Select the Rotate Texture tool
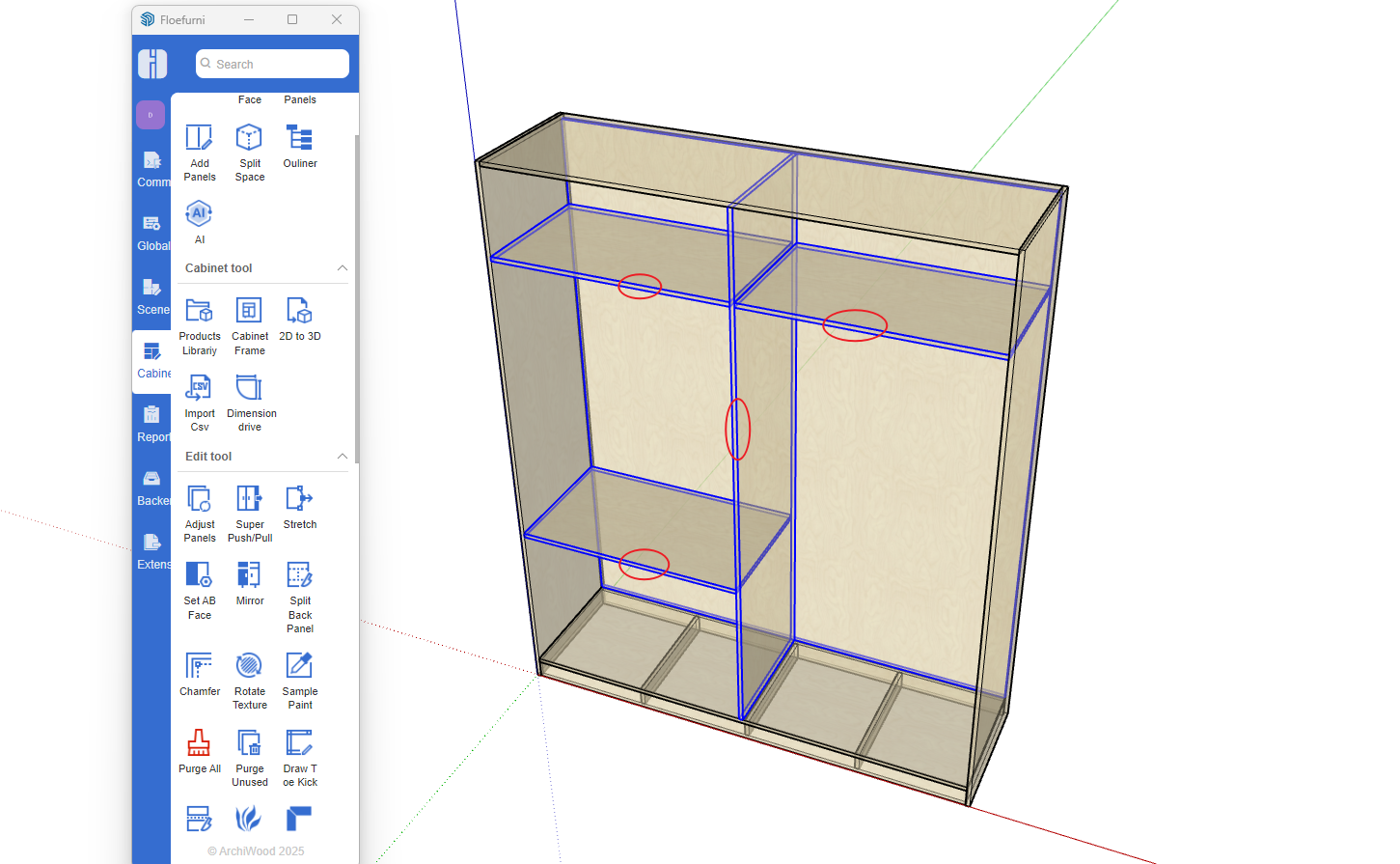The height and width of the screenshot is (864, 1400). (249, 677)
